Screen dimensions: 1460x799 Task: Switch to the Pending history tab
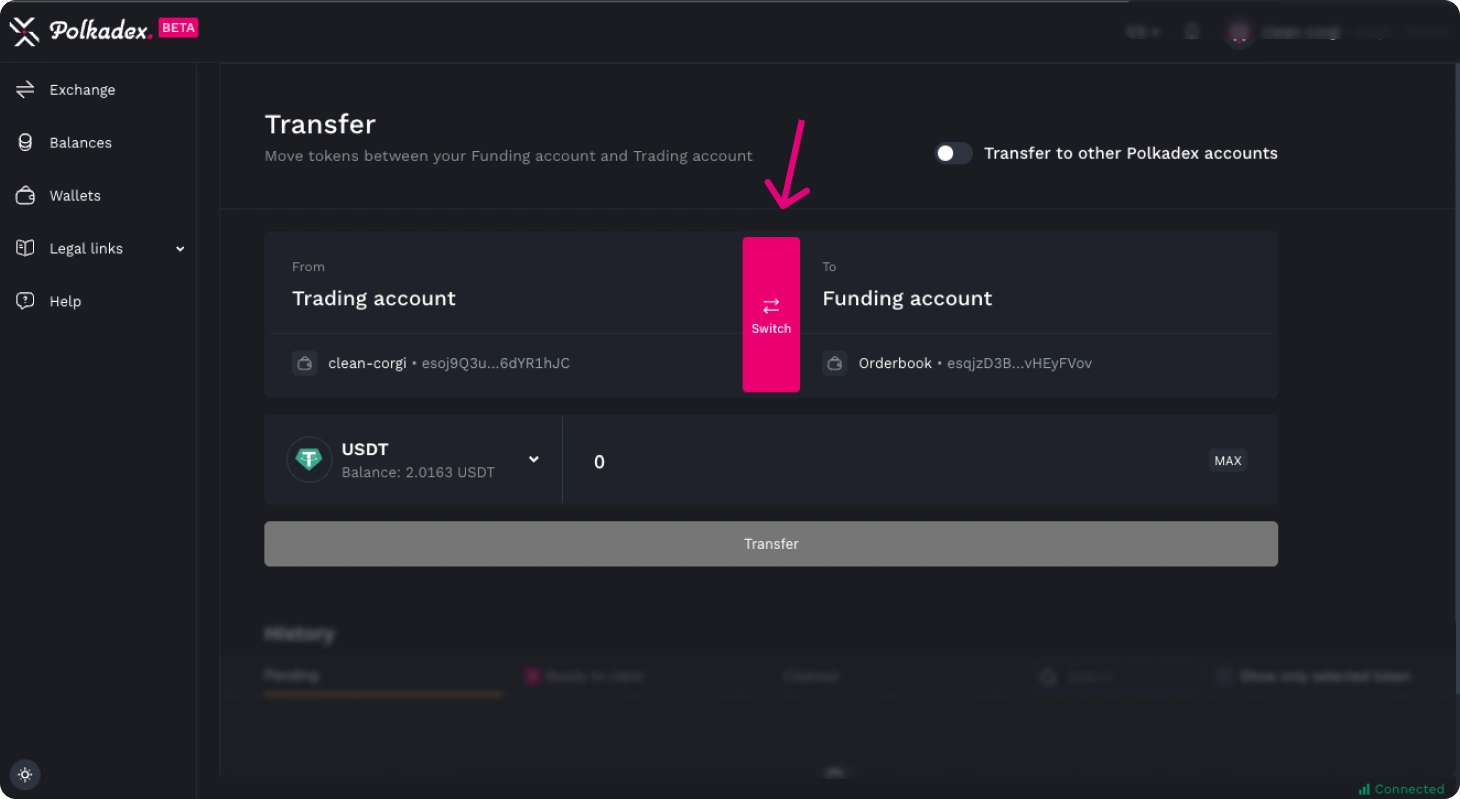291,676
